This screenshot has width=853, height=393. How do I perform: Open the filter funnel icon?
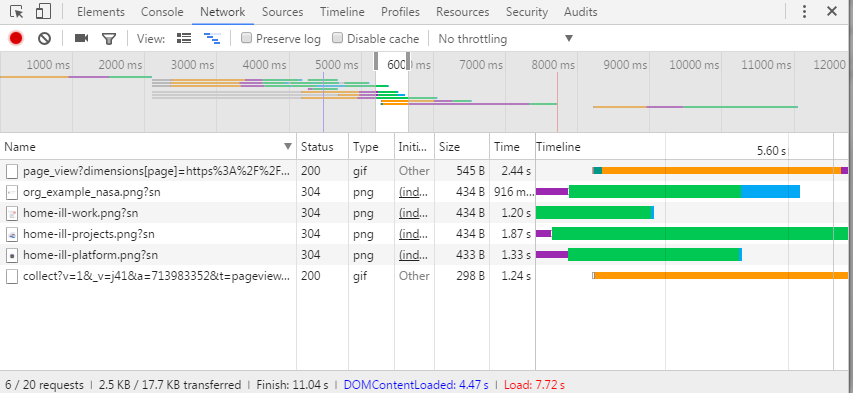tap(109, 39)
